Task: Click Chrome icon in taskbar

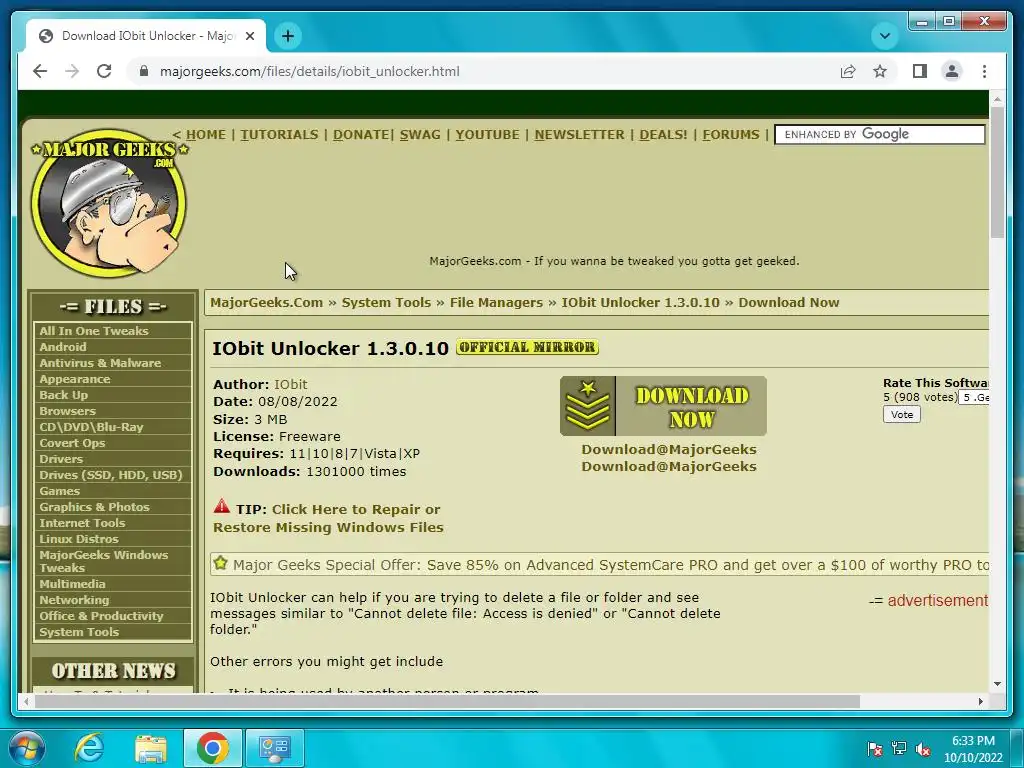Action: click(x=212, y=748)
